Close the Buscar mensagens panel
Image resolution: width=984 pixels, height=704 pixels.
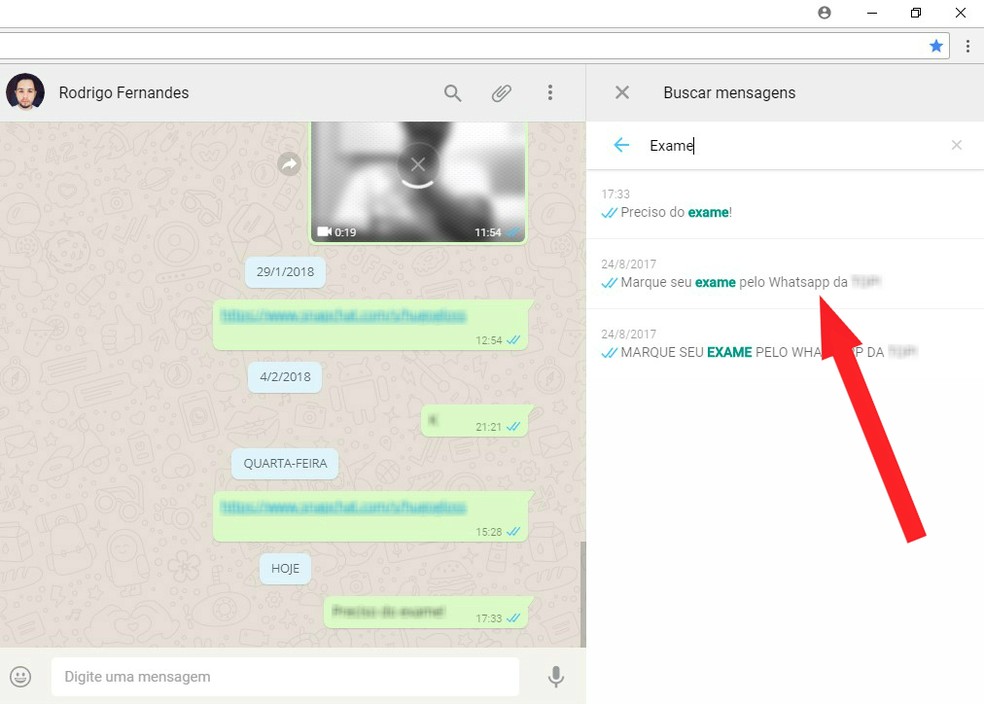click(622, 93)
